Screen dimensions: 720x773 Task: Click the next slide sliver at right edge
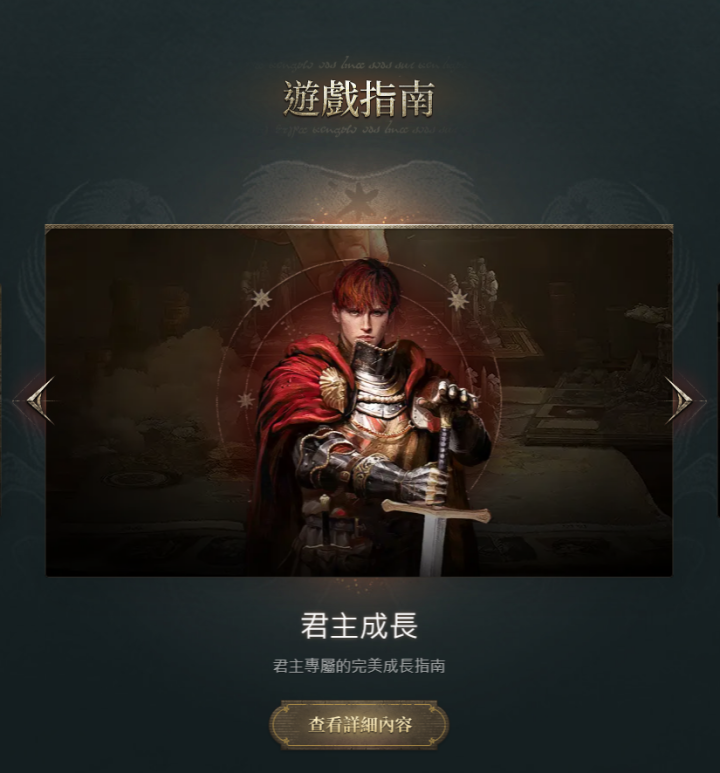[718, 400]
